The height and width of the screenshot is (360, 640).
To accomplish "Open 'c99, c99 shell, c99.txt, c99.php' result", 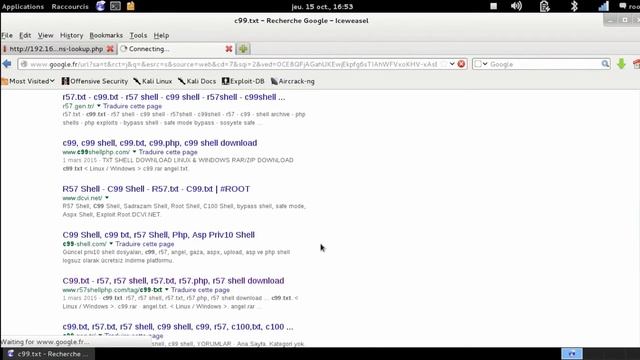I will (x=160, y=143).
